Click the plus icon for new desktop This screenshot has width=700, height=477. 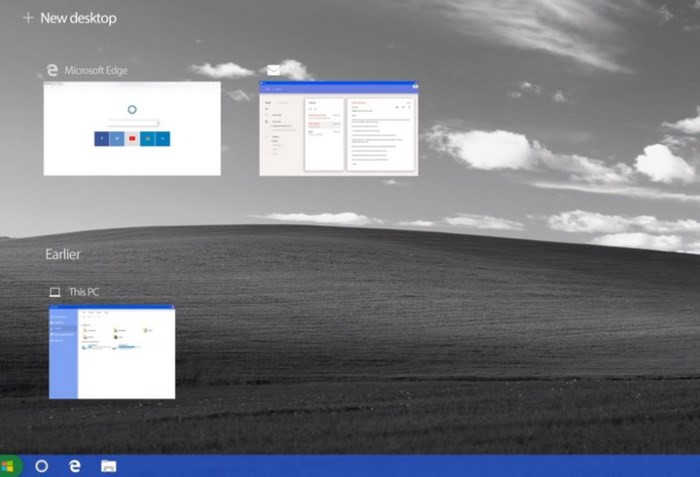(28, 18)
